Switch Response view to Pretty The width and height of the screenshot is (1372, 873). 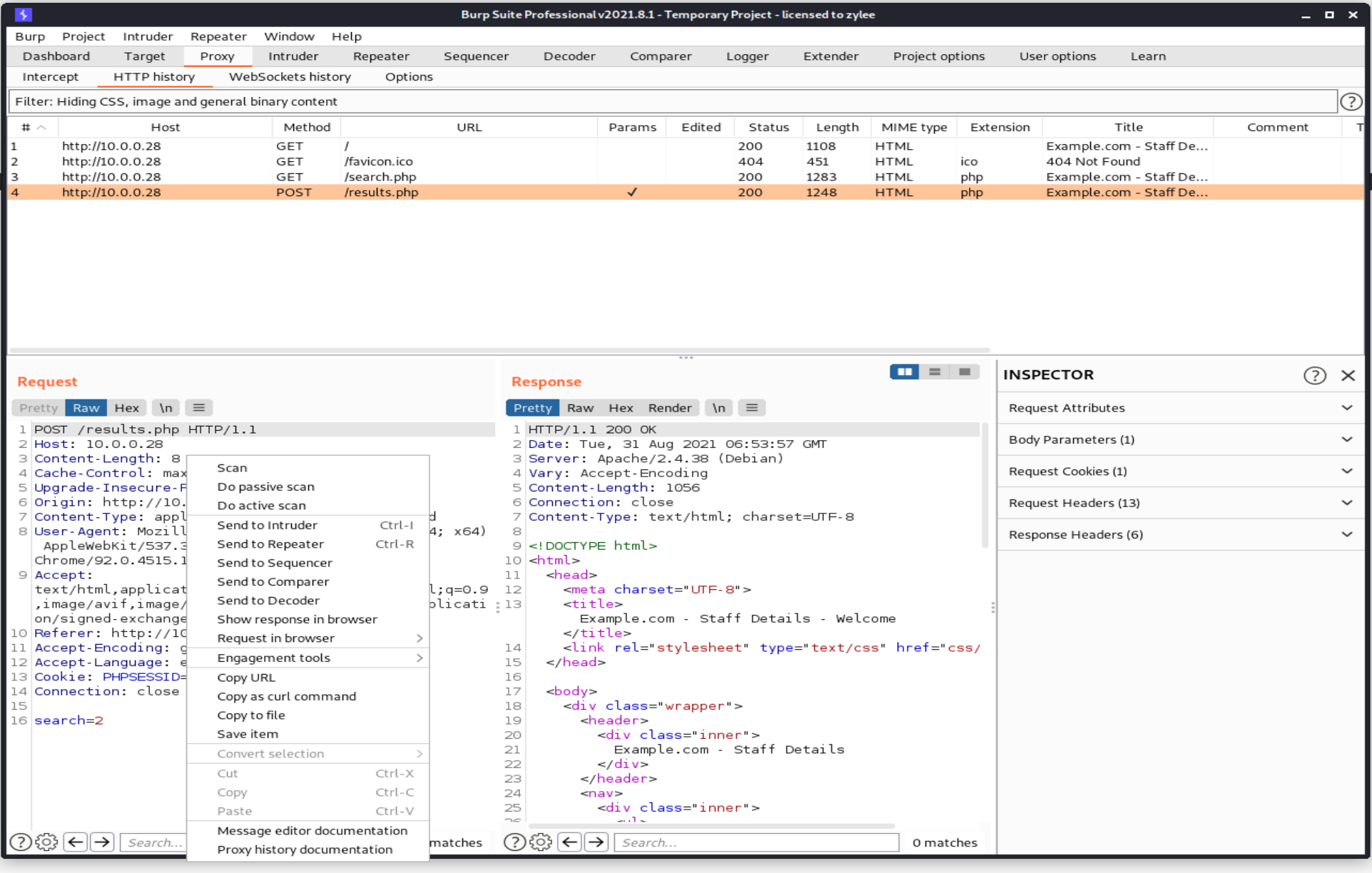pos(532,408)
